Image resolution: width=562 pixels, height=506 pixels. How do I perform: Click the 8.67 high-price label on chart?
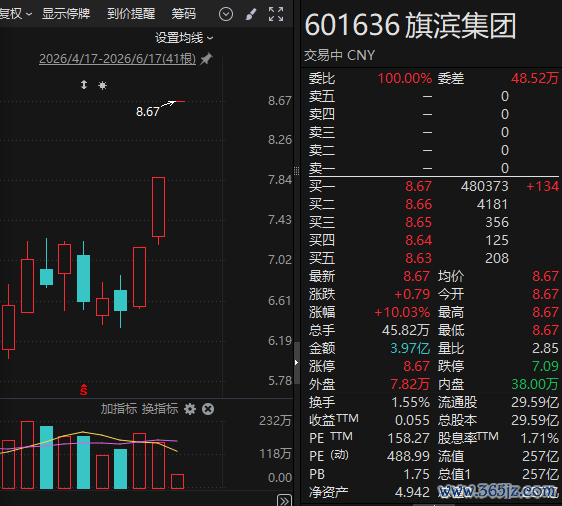pyautogui.click(x=148, y=112)
